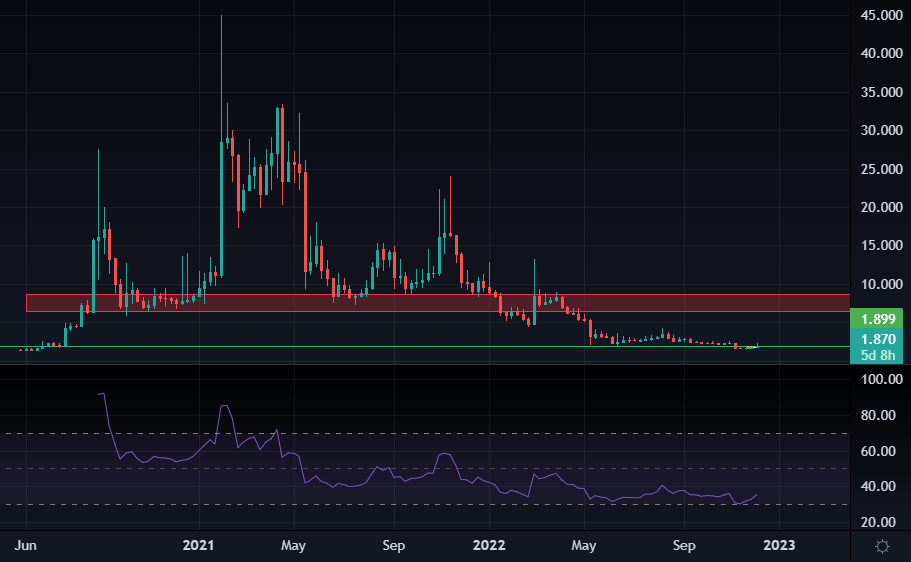The width and height of the screenshot is (911, 562).
Task: Click the 60.00 RSI axis label
Action: [x=878, y=451]
